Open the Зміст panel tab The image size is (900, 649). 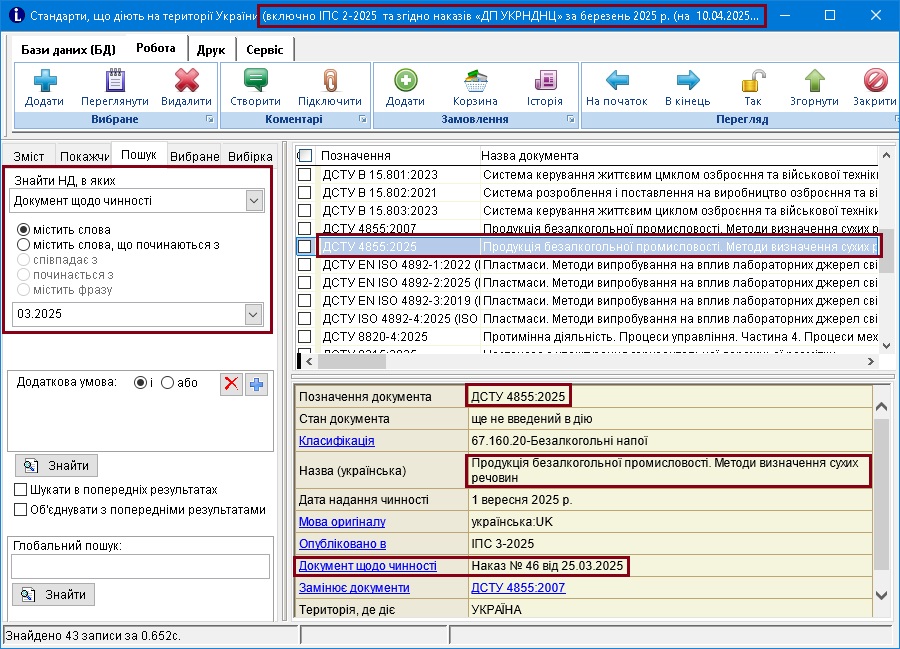[x=29, y=157]
